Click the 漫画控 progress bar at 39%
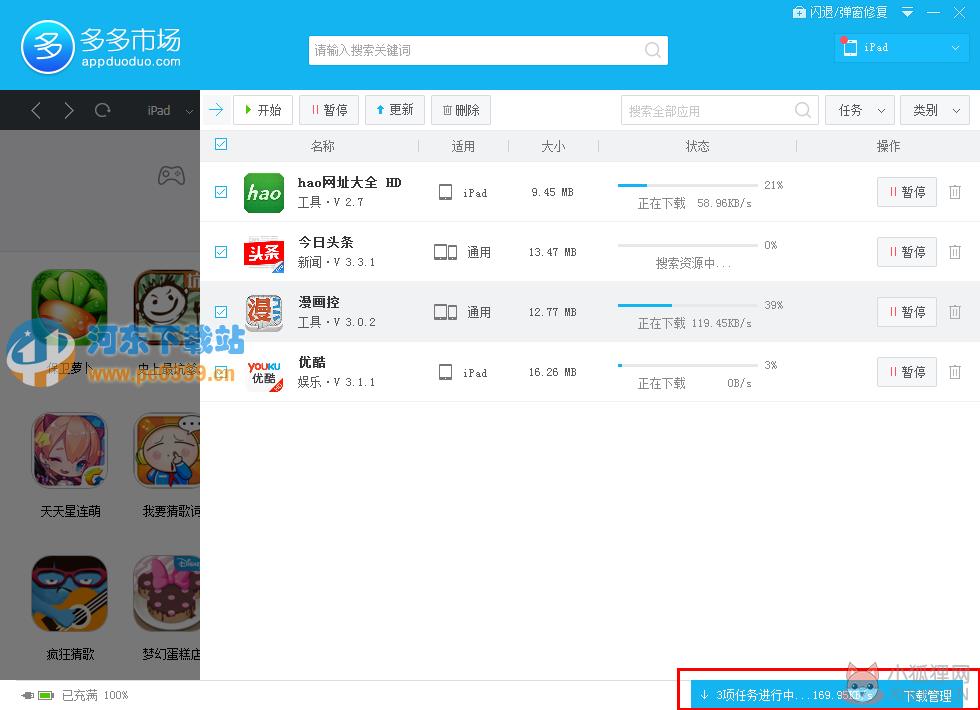Viewport: 980px width, 710px height. (x=688, y=306)
